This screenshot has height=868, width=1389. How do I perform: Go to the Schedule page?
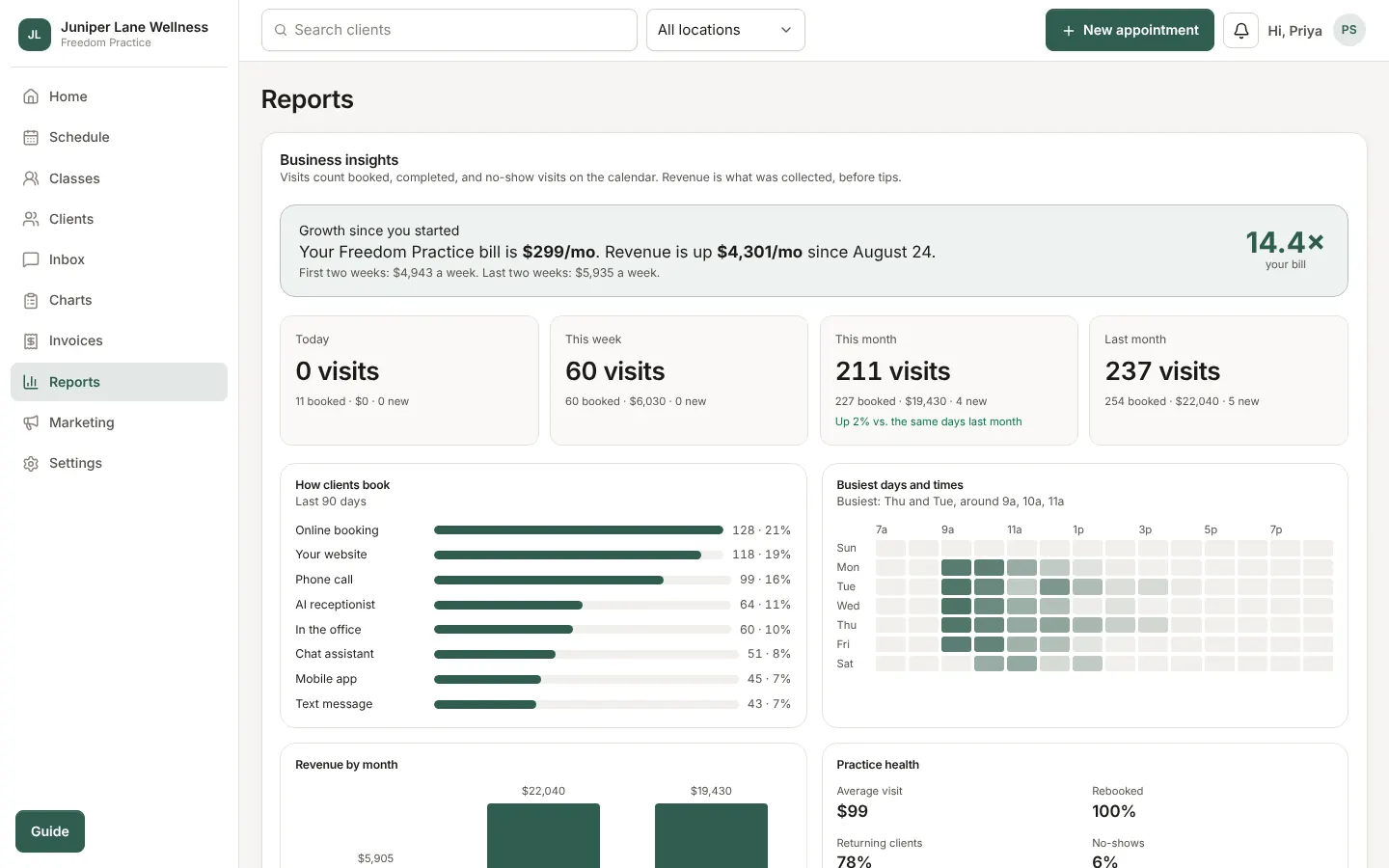coord(119,137)
